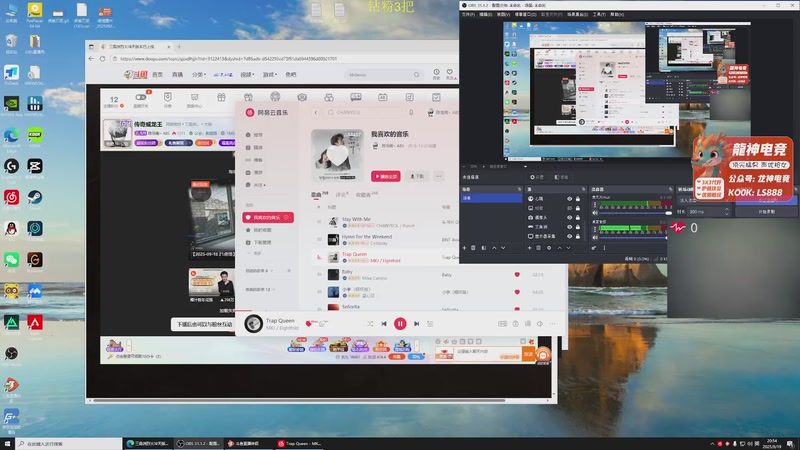
Task: Open OBS Tools menu
Action: [599, 14]
